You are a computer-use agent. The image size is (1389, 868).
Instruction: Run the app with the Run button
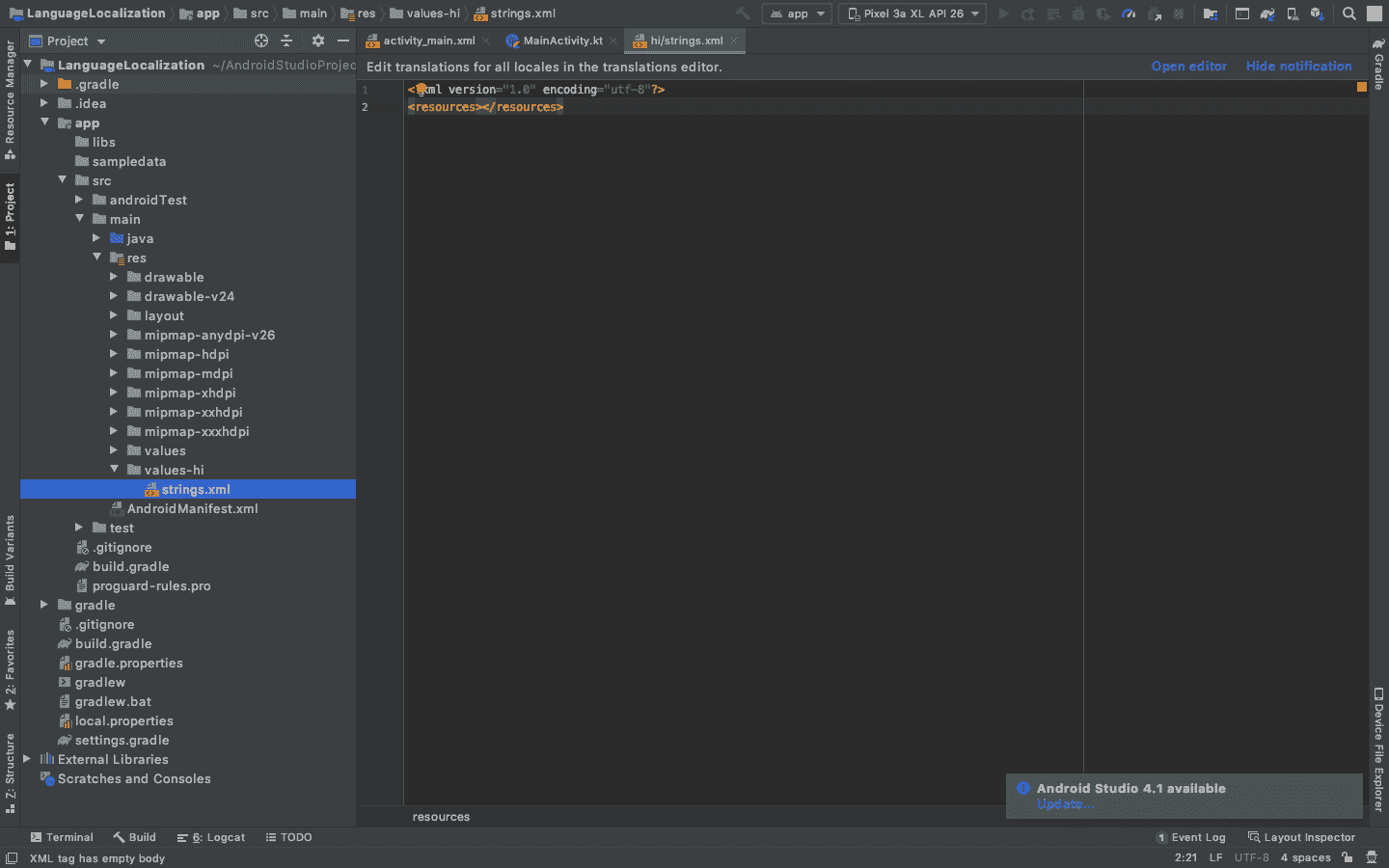[x=1004, y=13]
